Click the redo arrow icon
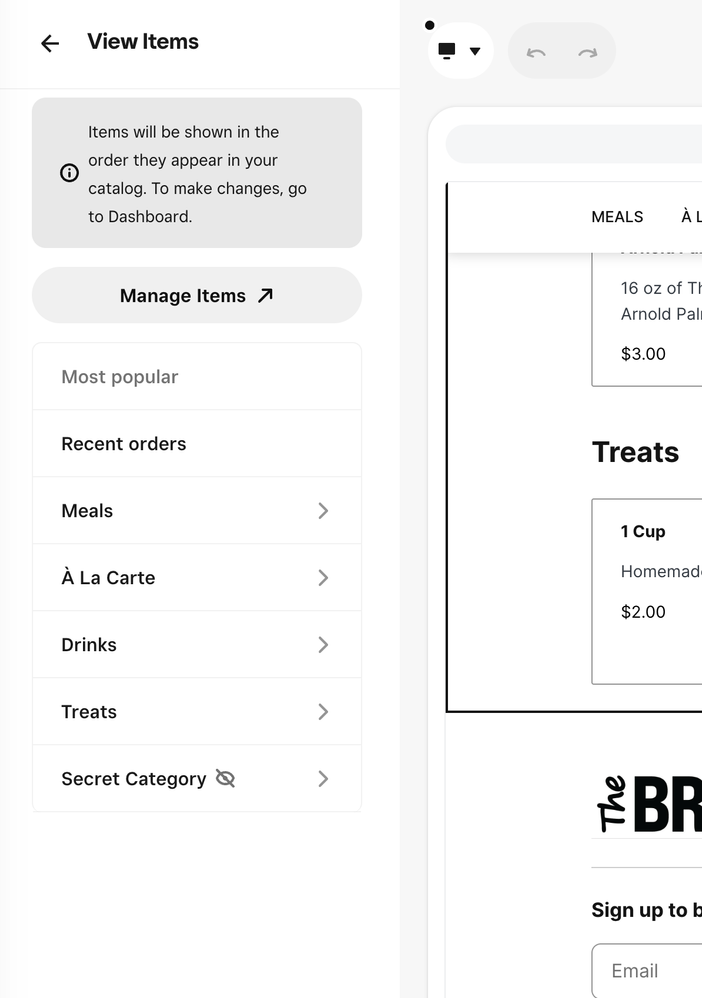This screenshot has height=998, width=702. coord(588,52)
